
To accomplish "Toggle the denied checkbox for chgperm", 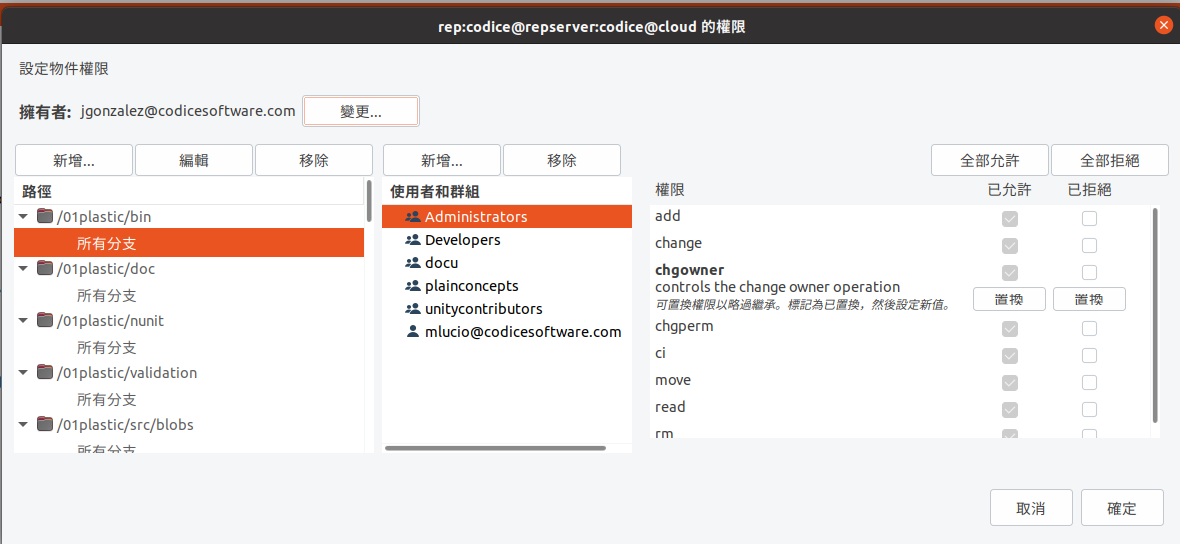I will [x=1089, y=329].
